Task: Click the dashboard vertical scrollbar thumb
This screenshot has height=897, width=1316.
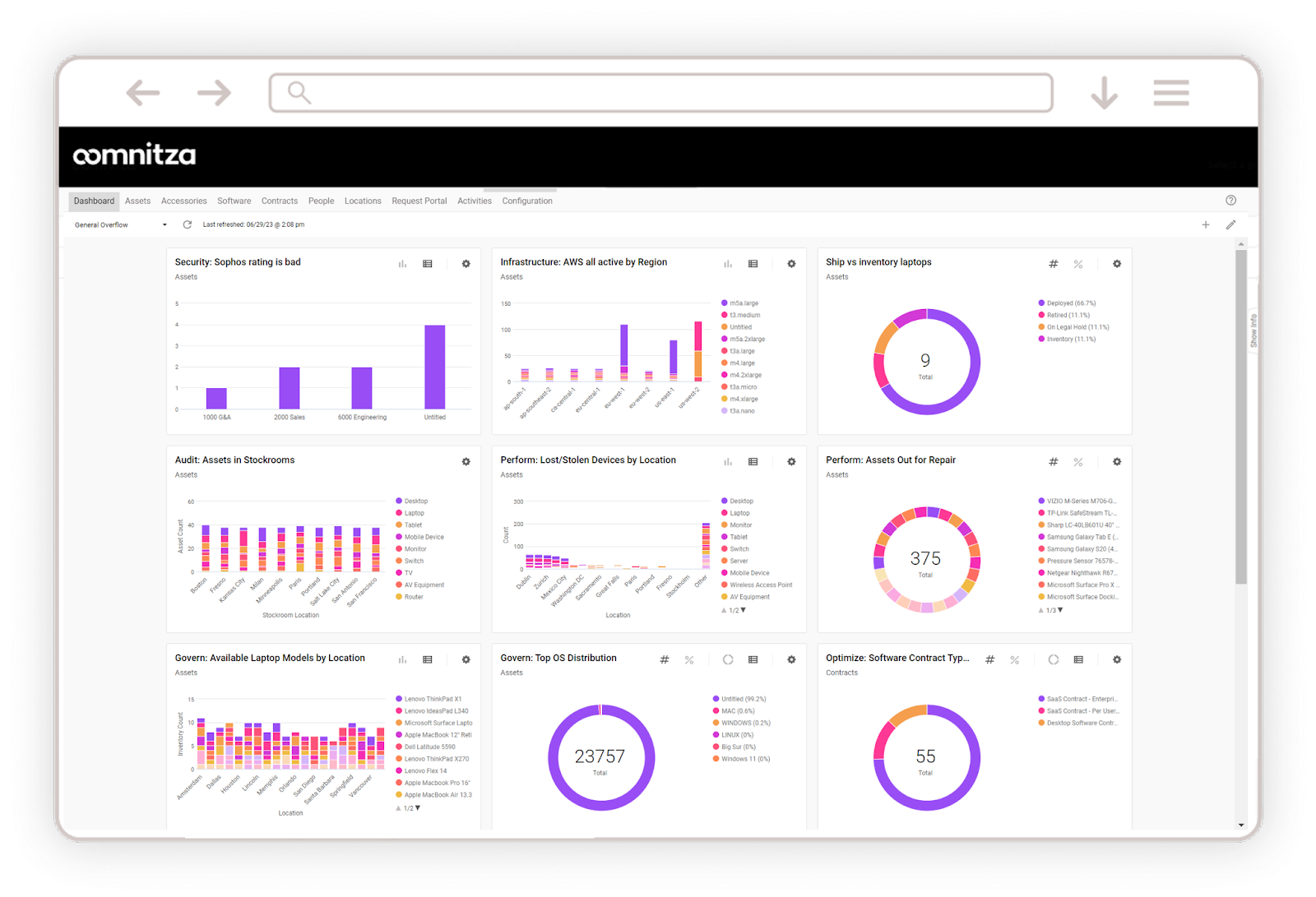Action: [1241, 417]
